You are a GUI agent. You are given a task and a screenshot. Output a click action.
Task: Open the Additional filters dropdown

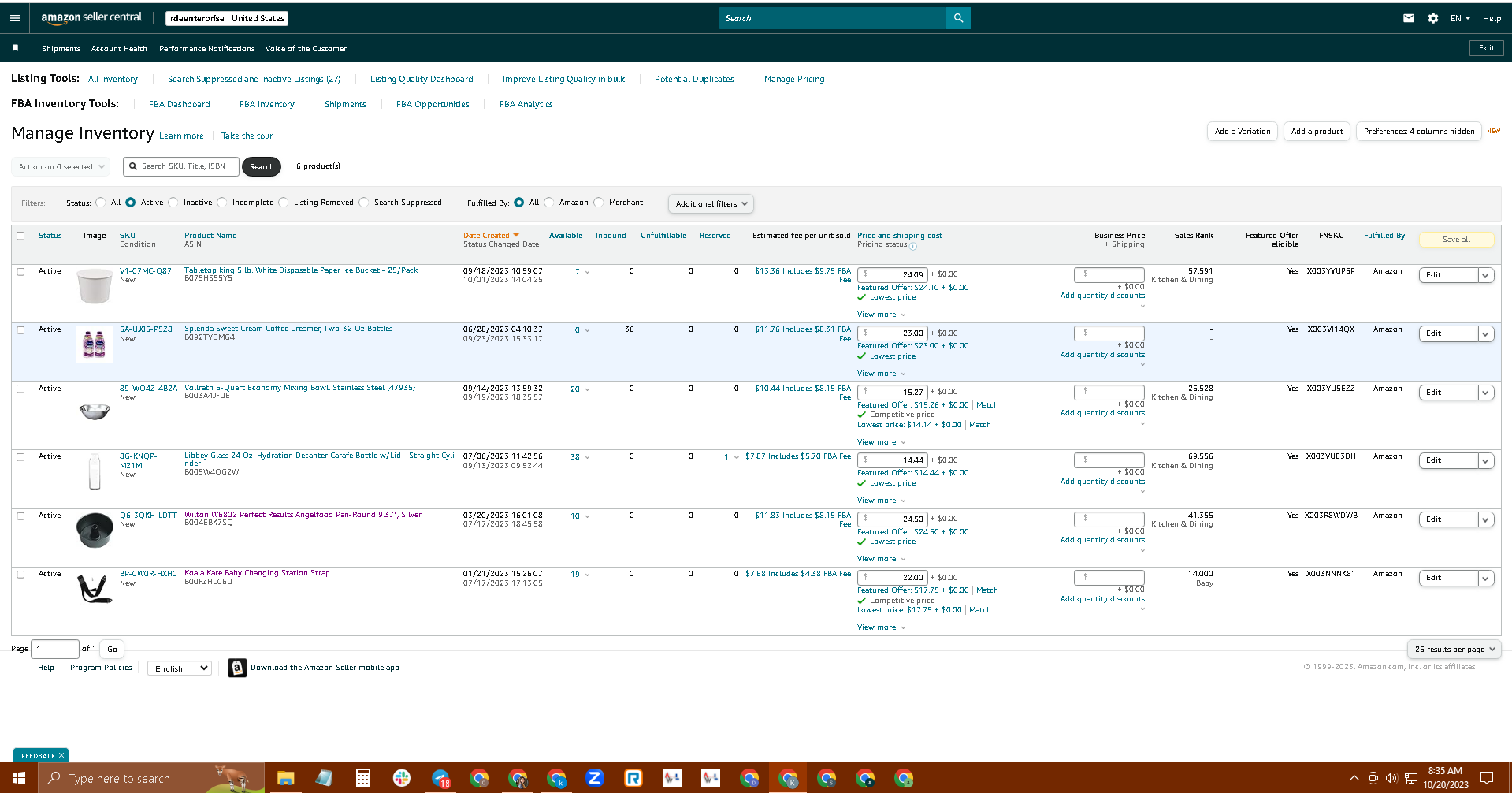click(711, 203)
